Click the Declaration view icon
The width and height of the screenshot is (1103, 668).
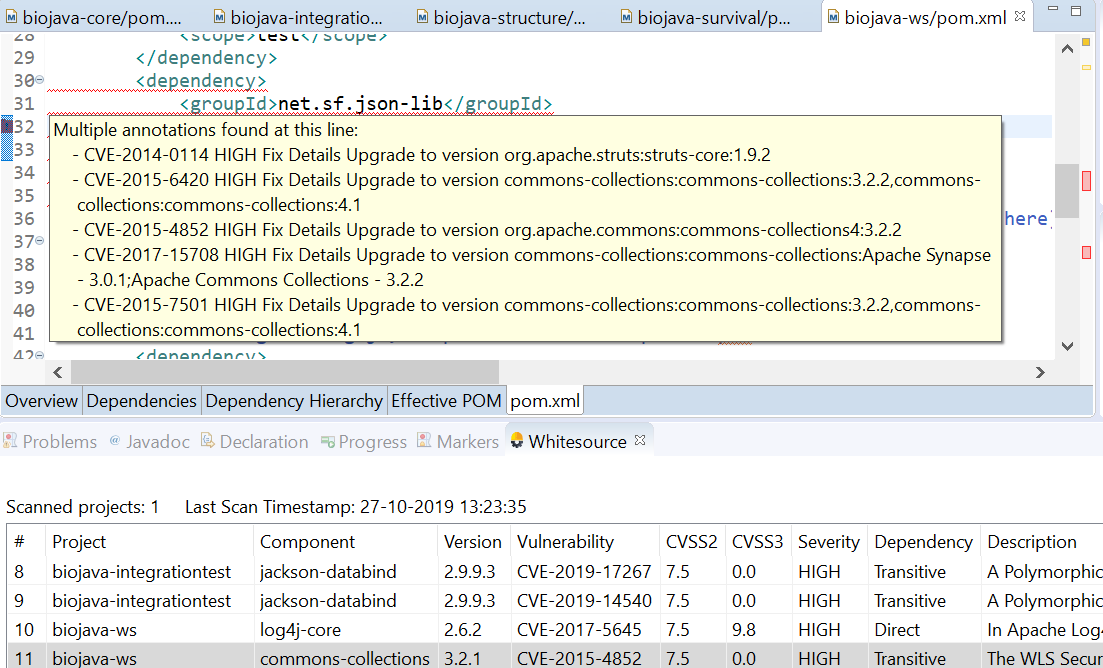point(208,441)
